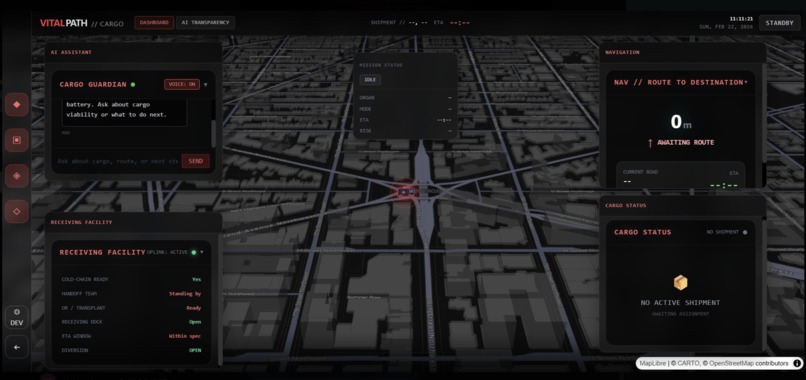Focus the Ask about cargo input field
The height and width of the screenshot is (380, 806).
(118, 161)
